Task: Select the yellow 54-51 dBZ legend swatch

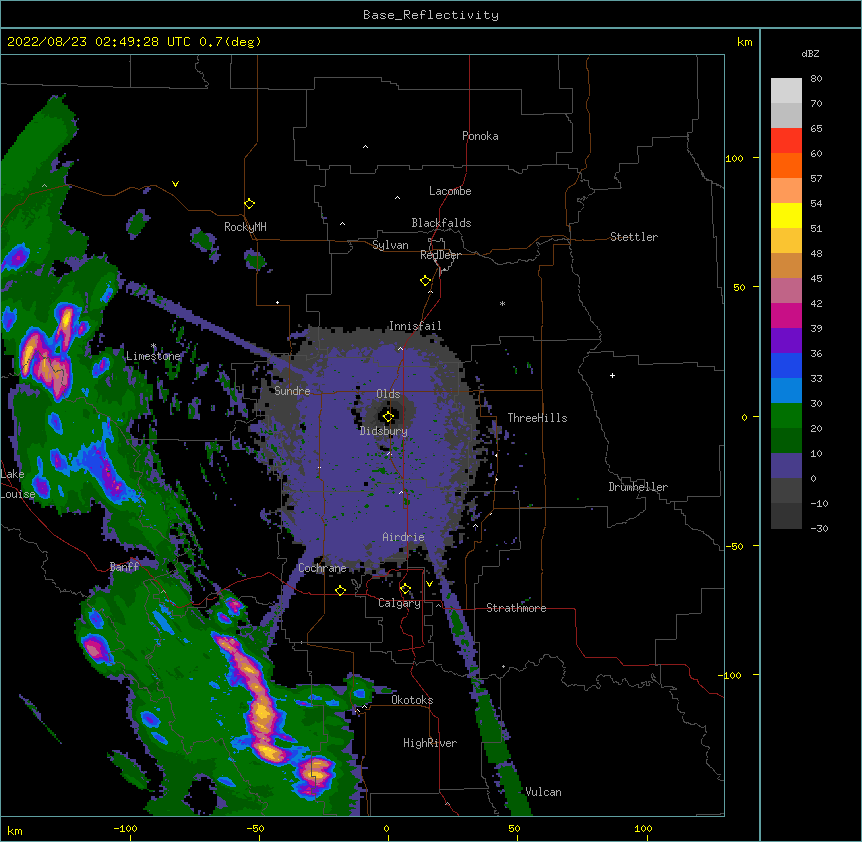Action: (x=786, y=215)
